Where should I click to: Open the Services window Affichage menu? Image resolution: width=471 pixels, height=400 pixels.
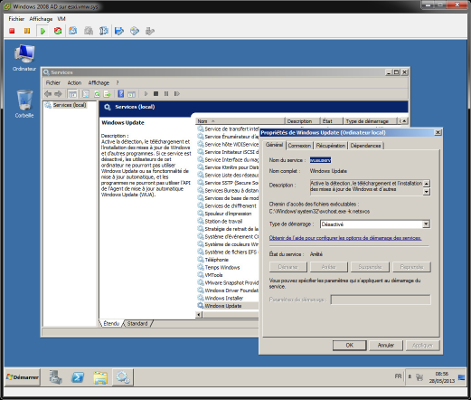99,83
